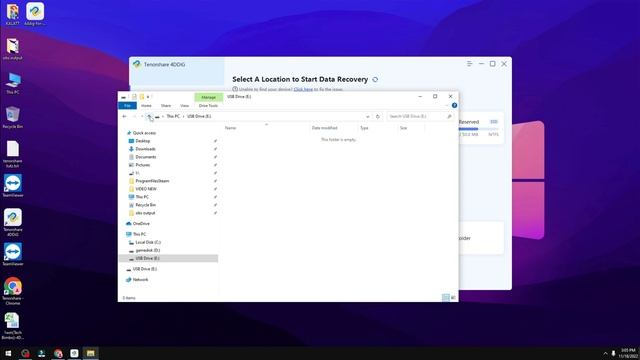Click the taskbar clock and date
Screen dimensions: 640x360
coord(628,353)
